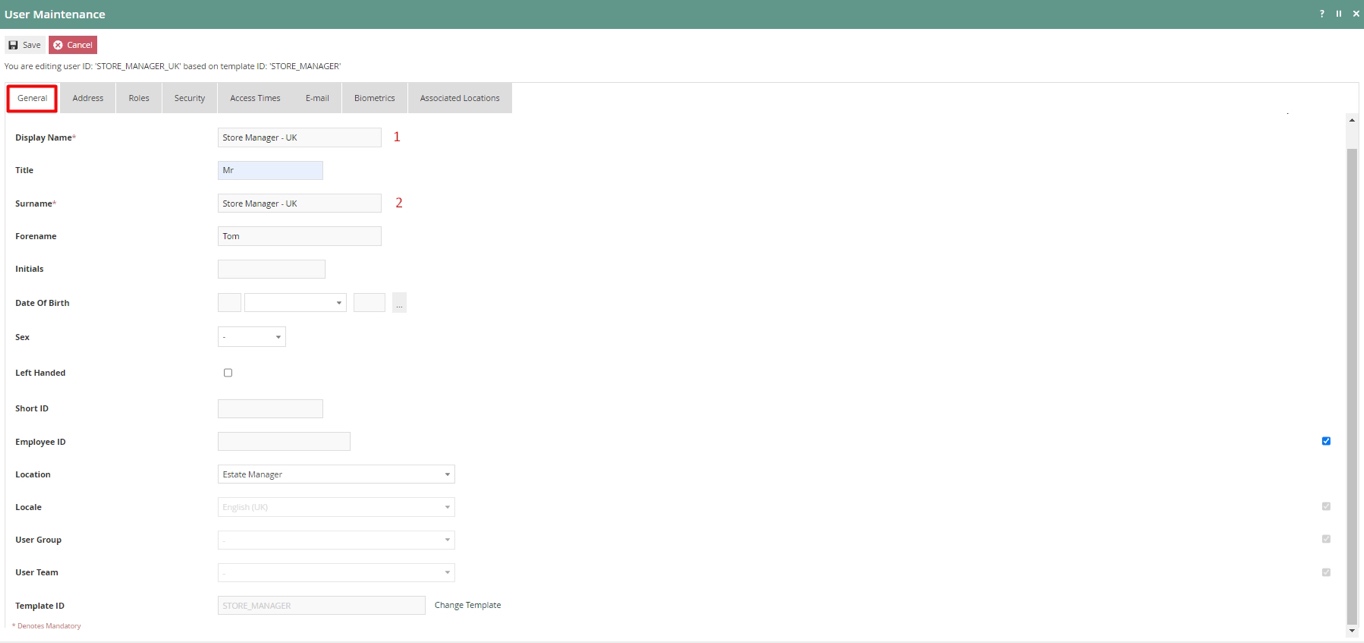Viewport: 1364px width, 643px height.
Task: Open the Associated Locations tab
Action: [459, 98]
